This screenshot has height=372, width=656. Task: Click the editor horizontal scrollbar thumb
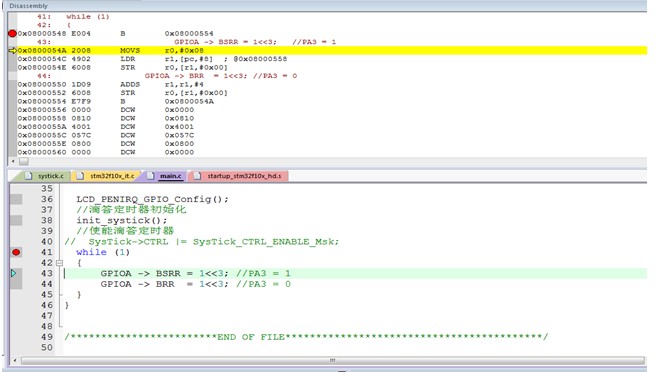pos(333,360)
